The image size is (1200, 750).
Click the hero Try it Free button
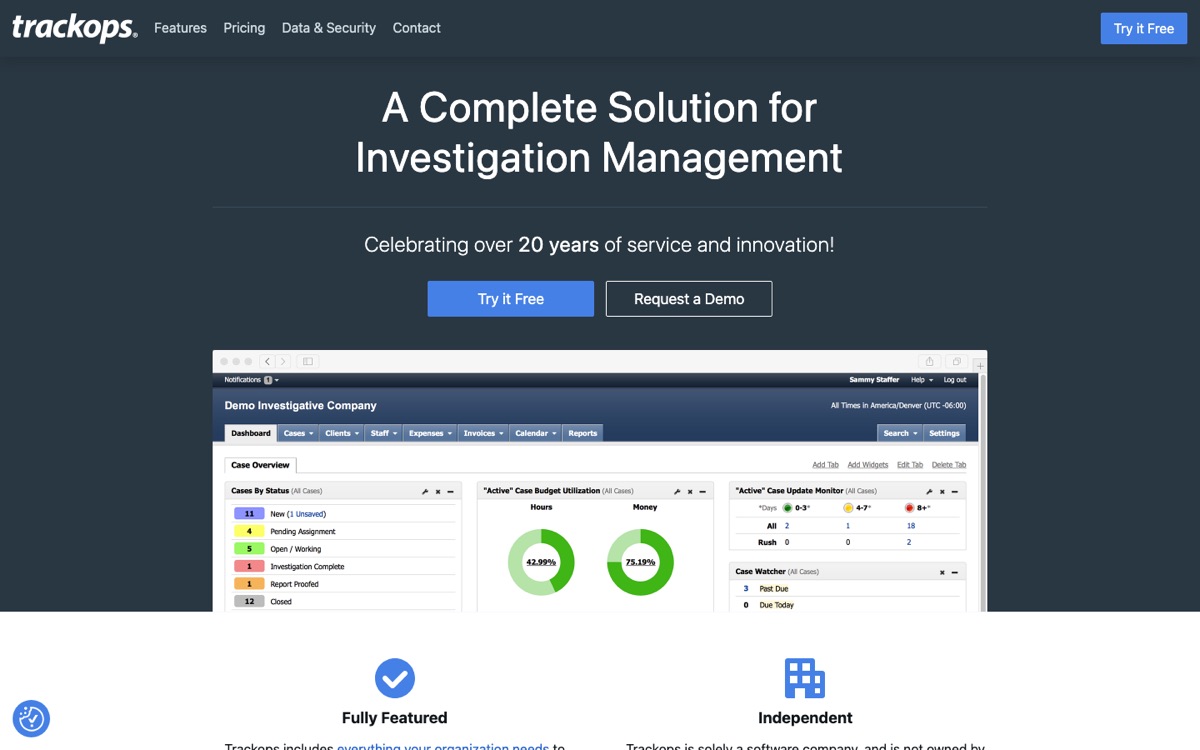511,299
